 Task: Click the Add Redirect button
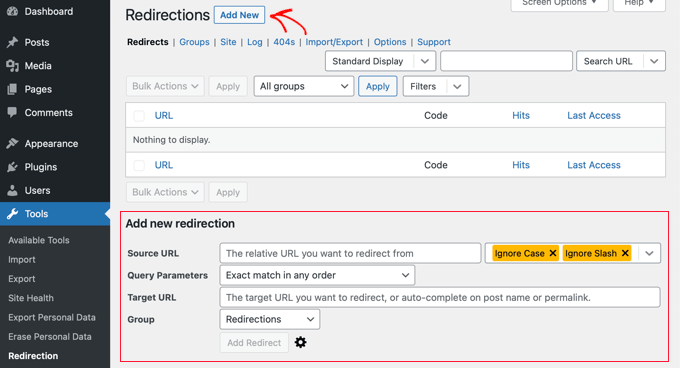pos(254,342)
